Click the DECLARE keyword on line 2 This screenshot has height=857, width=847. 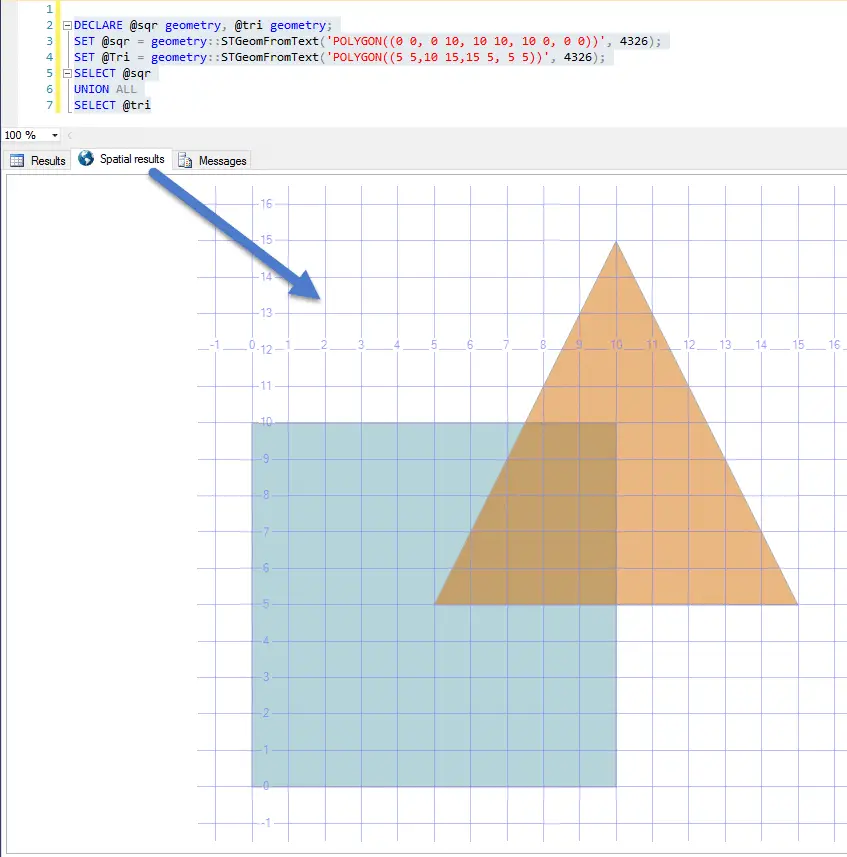(x=98, y=25)
